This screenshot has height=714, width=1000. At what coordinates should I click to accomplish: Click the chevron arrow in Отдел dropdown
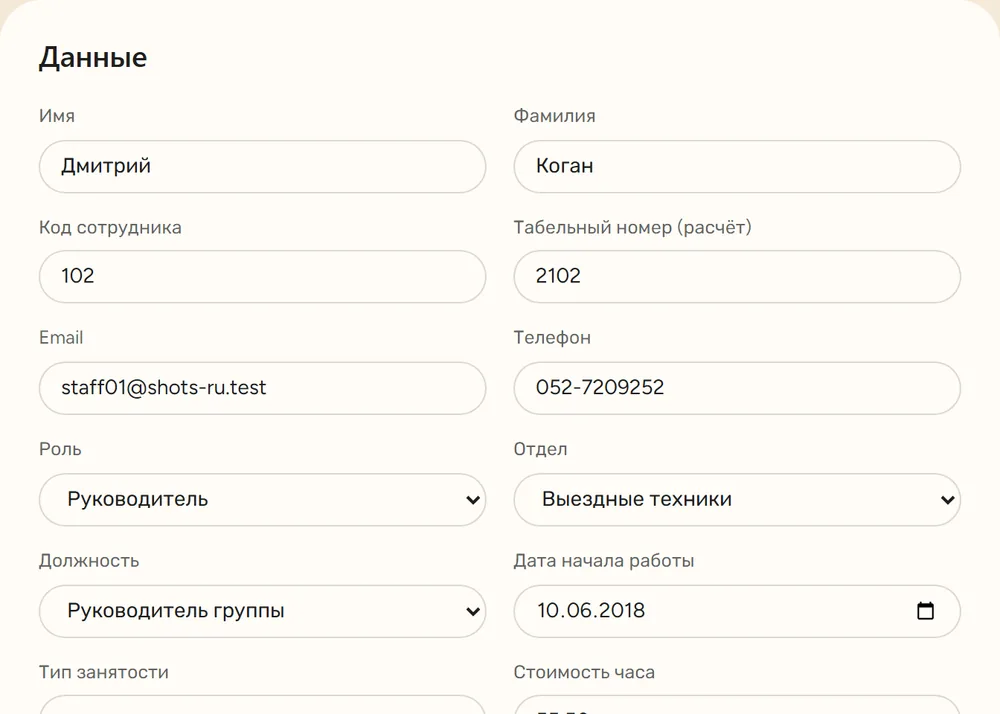click(x=947, y=500)
